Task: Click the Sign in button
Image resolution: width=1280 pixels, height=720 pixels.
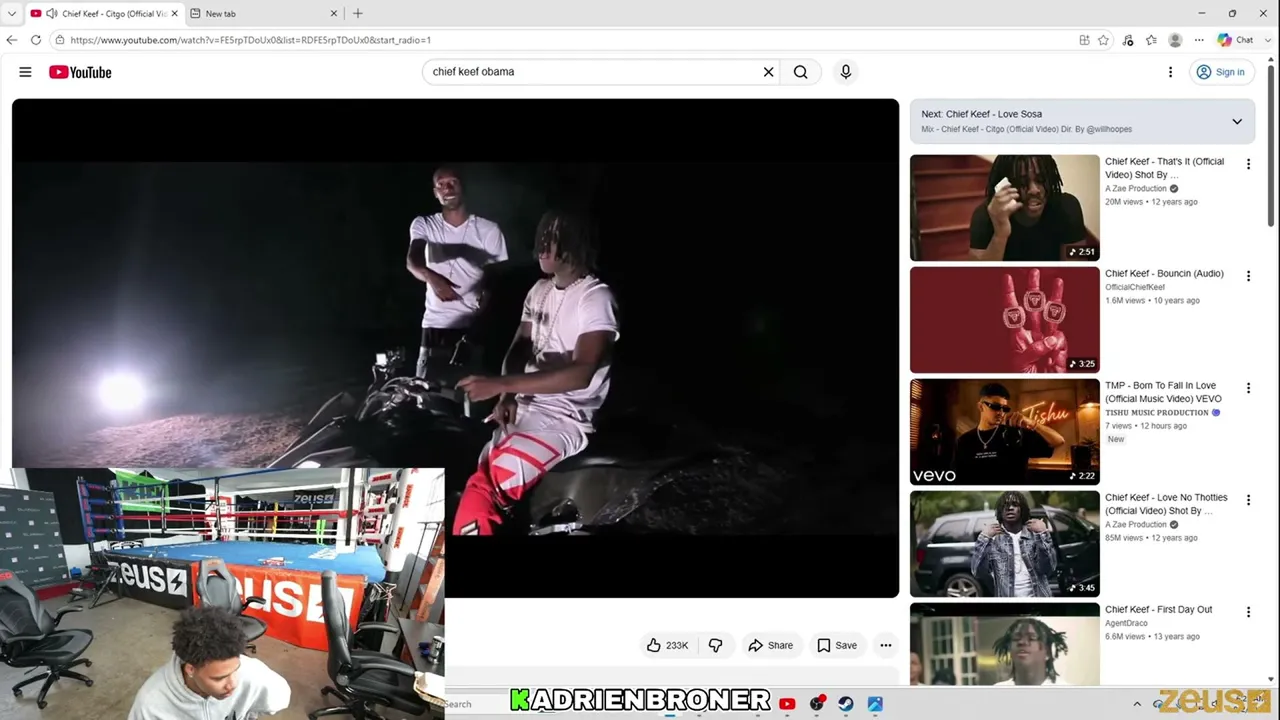Action: pos(1222,72)
